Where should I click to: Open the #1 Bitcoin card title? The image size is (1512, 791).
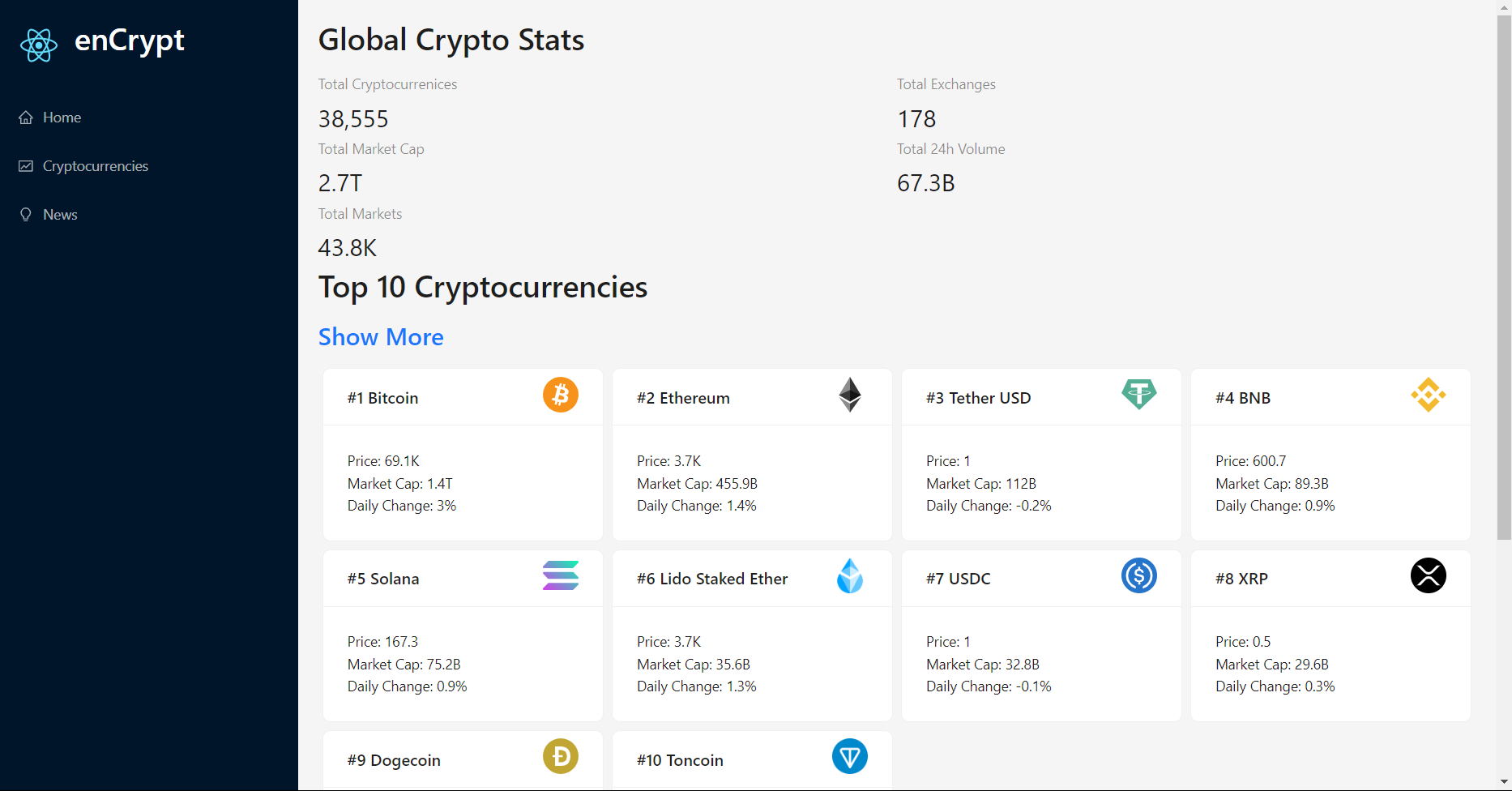(x=382, y=398)
